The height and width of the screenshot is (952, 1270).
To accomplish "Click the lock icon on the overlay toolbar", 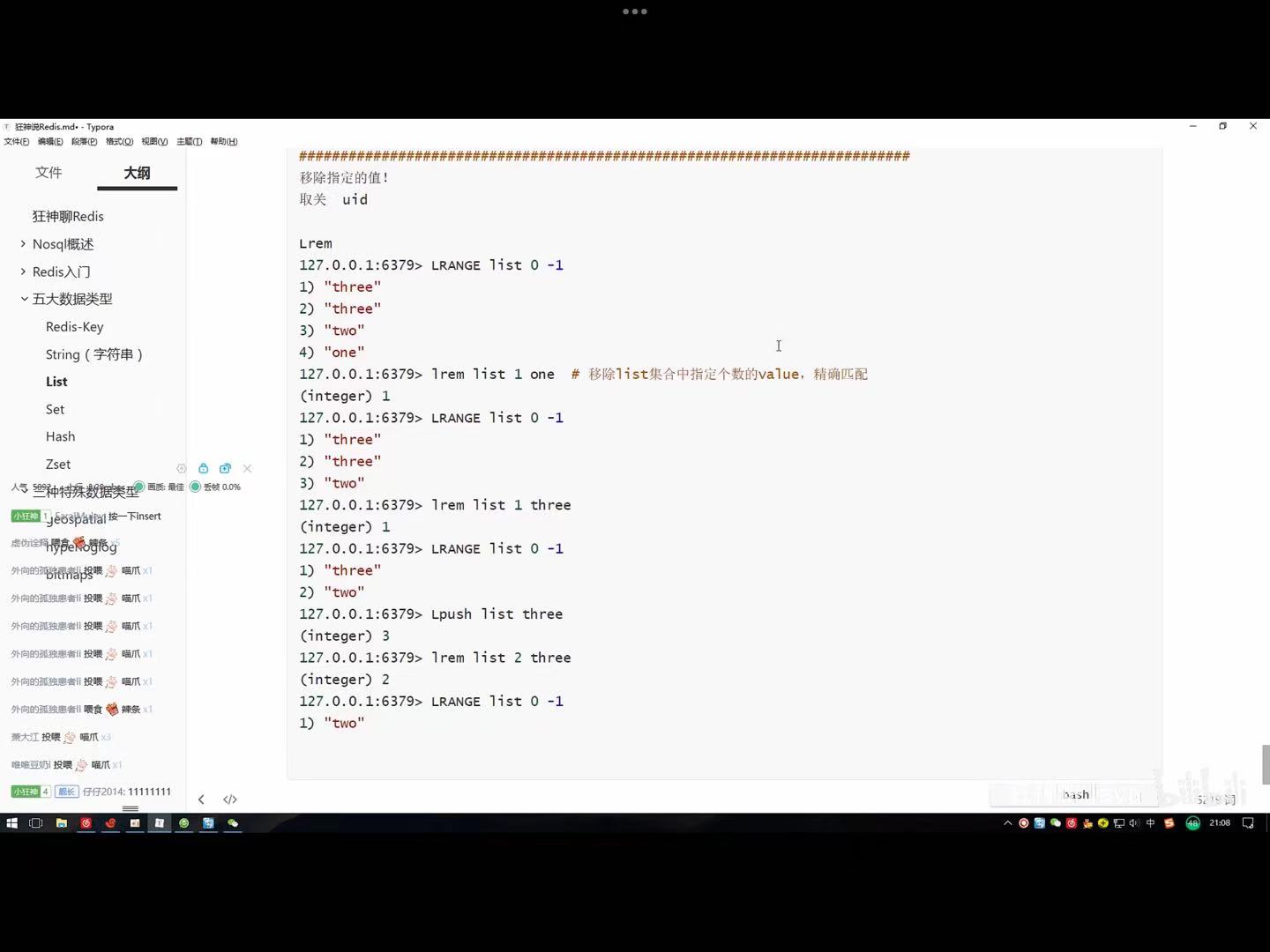I will pyautogui.click(x=204, y=468).
